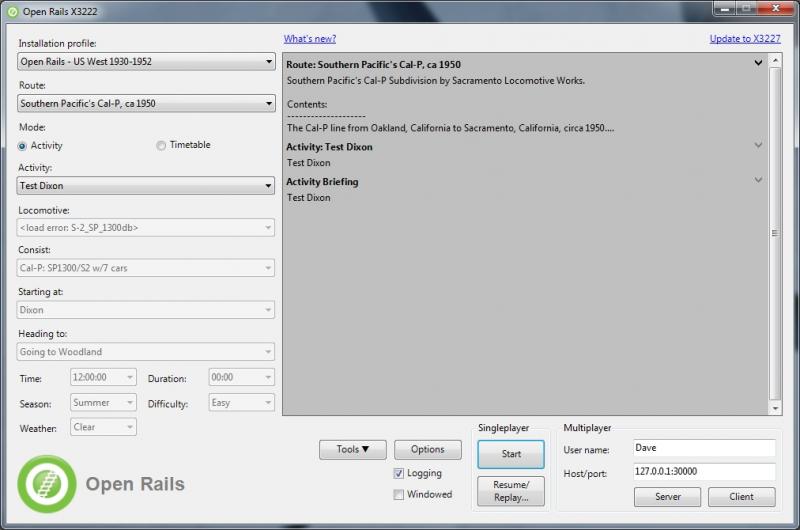
Task: Click the scroll up arrow of details panel
Action: coord(775,60)
